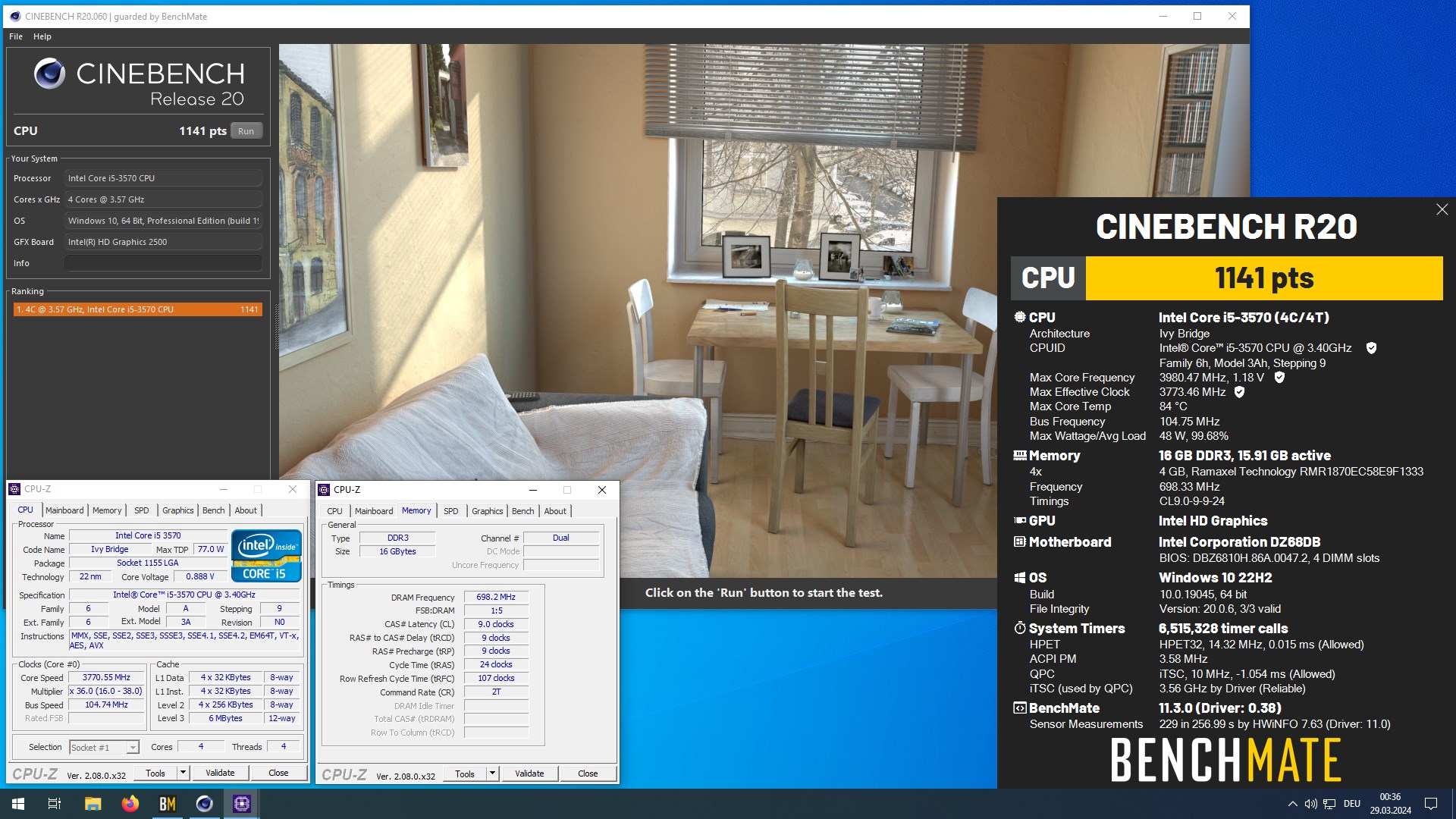Screen dimensions: 1456x819
Task: Click Tools button in left CPU-Z
Action: point(155,773)
